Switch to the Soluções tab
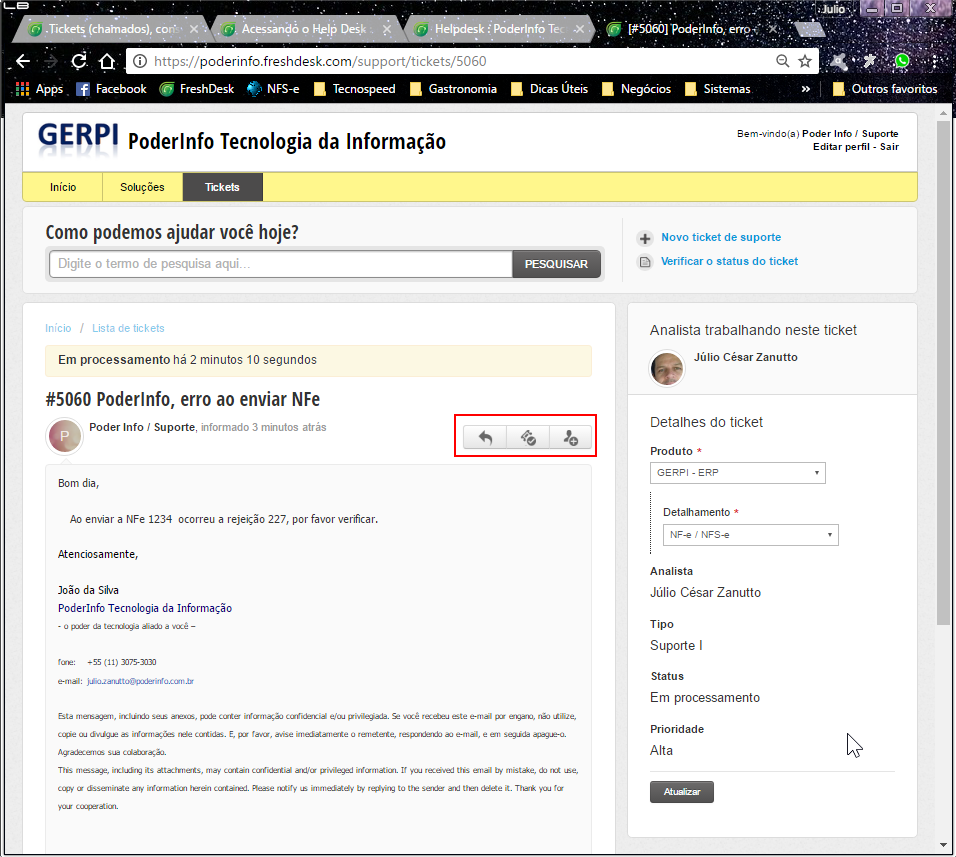 (142, 187)
